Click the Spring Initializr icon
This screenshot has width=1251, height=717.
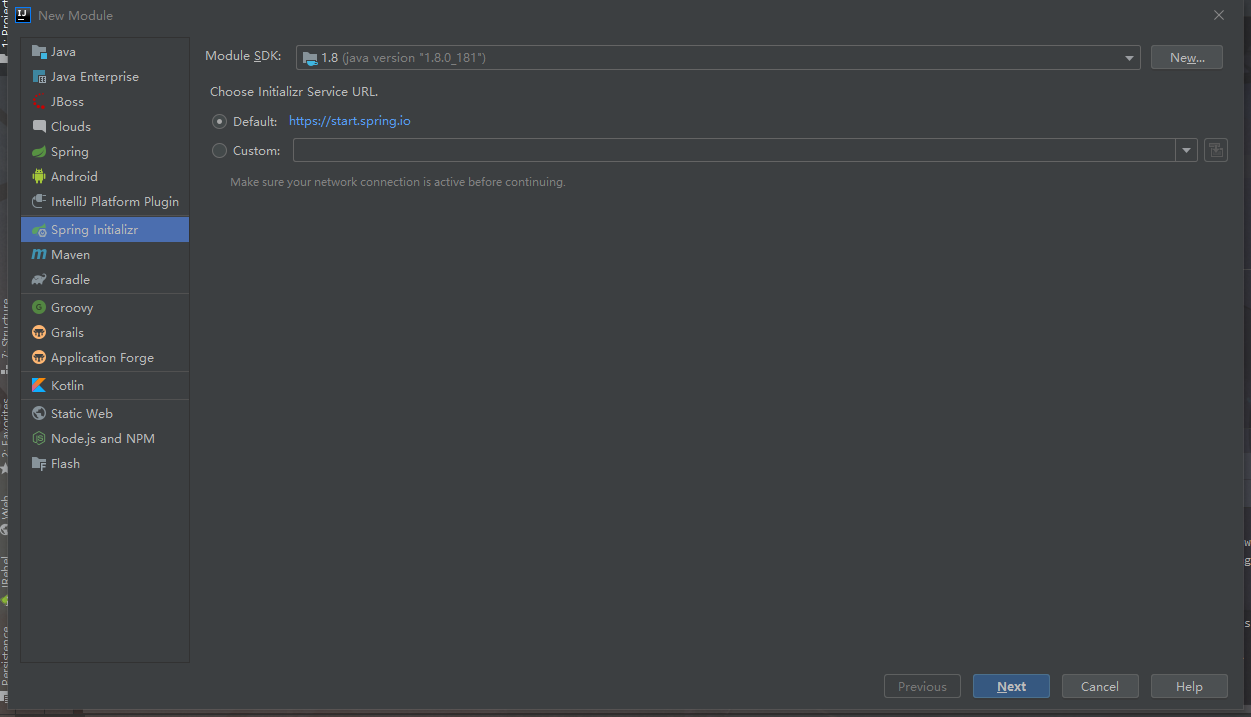tap(39, 229)
